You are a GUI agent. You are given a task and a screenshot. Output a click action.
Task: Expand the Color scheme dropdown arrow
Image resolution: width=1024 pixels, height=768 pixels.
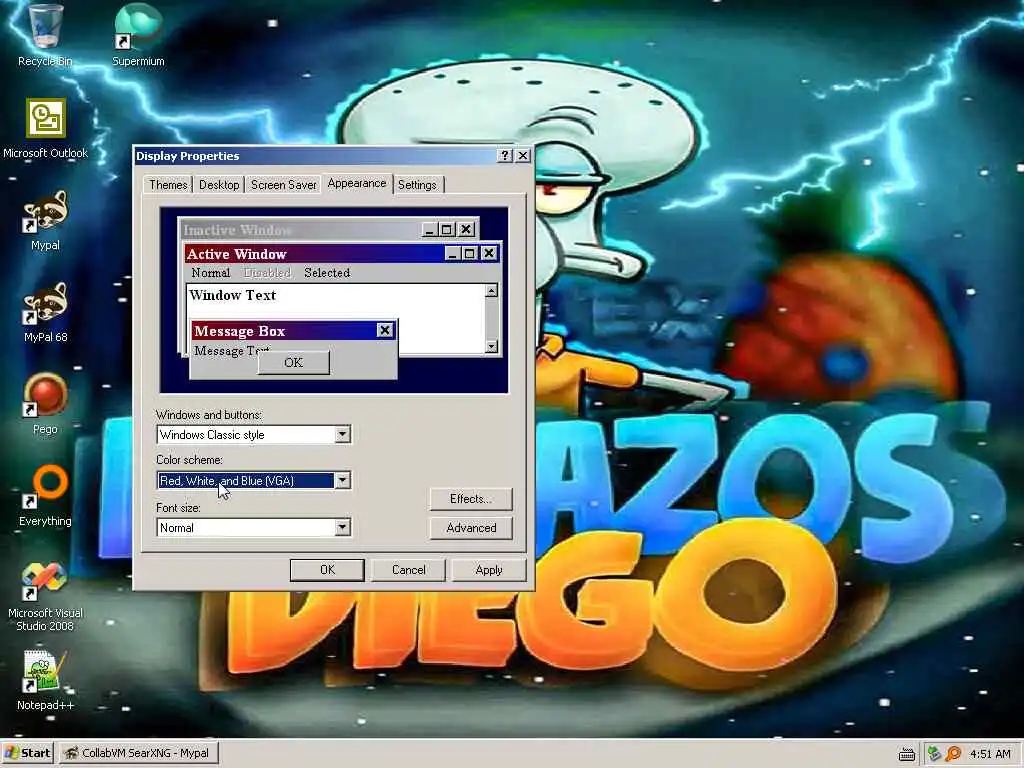click(x=342, y=481)
